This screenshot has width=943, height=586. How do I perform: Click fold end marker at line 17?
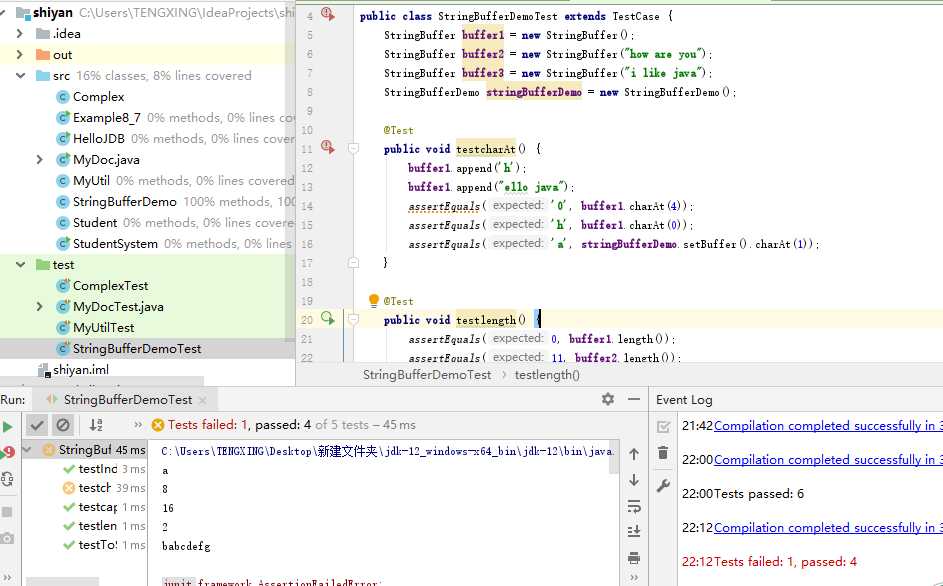[354, 262]
